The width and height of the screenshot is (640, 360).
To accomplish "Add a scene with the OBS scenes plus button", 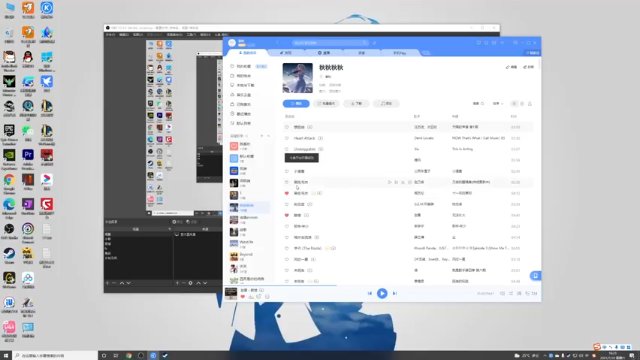I will (x=107, y=283).
